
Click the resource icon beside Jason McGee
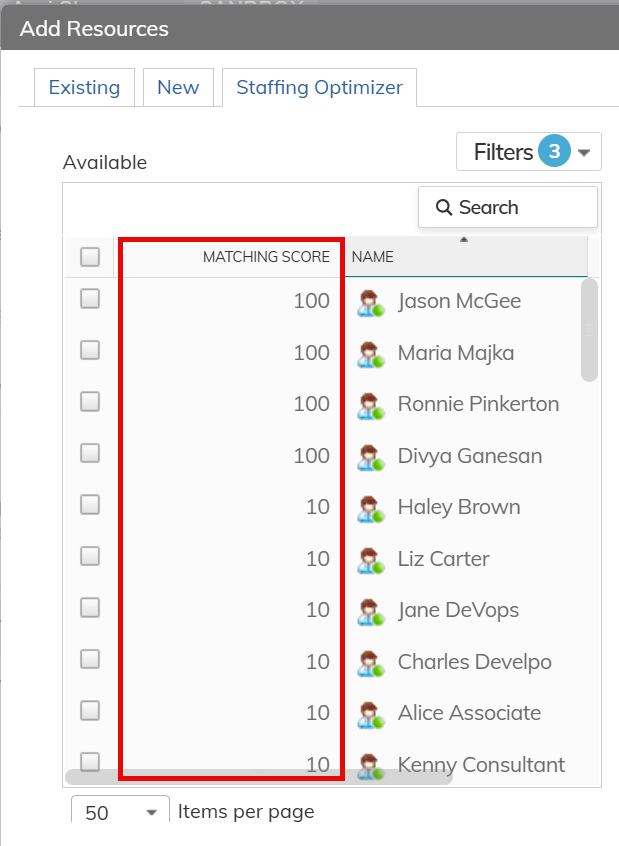pos(371,302)
